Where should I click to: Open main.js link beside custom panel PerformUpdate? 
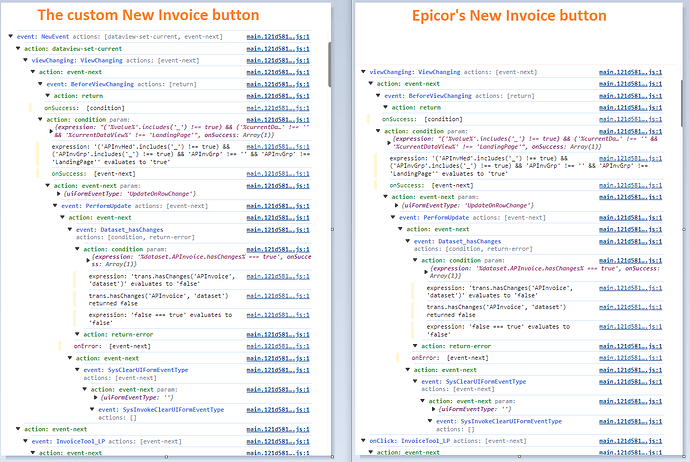pyautogui.click(x=278, y=205)
